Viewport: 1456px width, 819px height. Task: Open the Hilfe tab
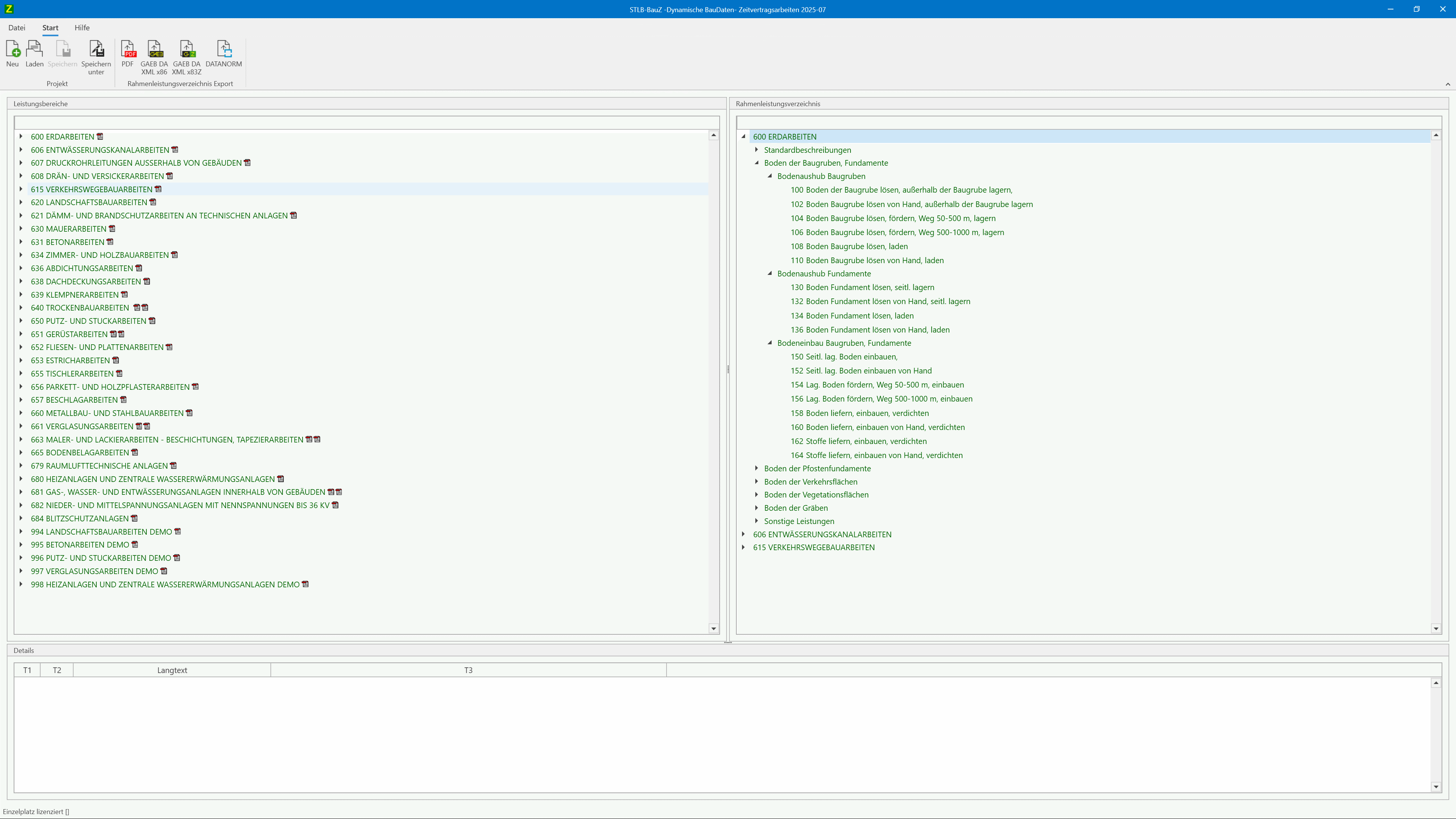click(82, 28)
